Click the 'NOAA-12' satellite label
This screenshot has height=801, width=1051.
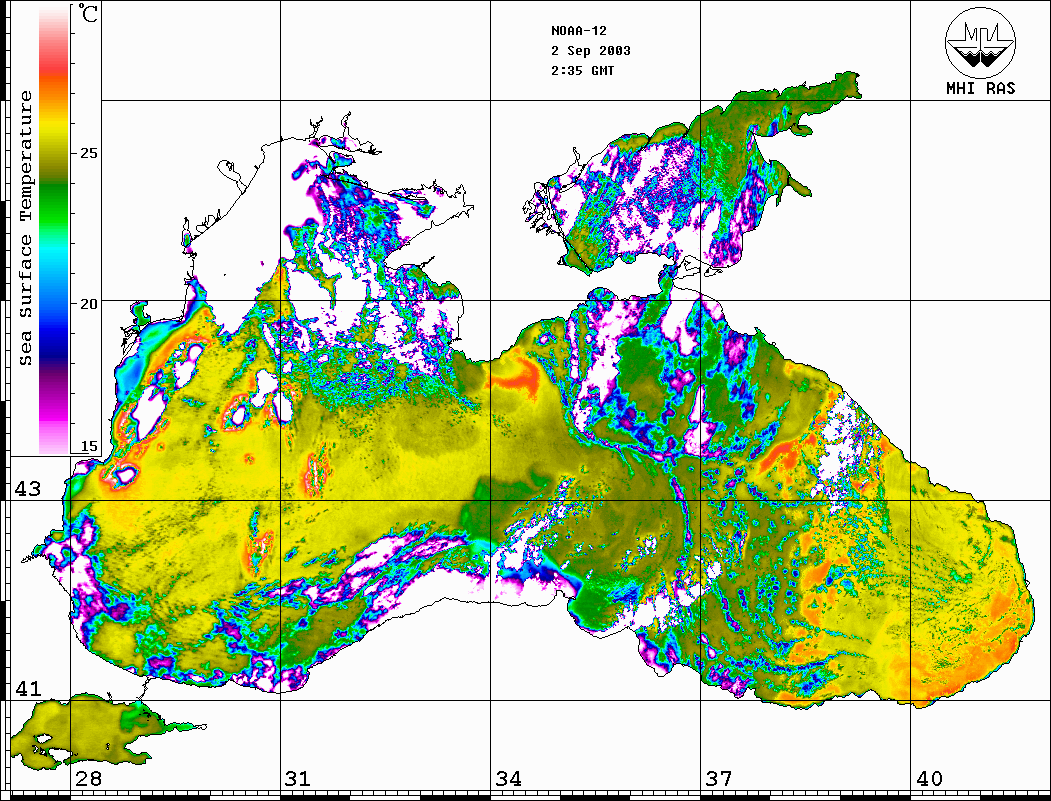(x=578, y=31)
